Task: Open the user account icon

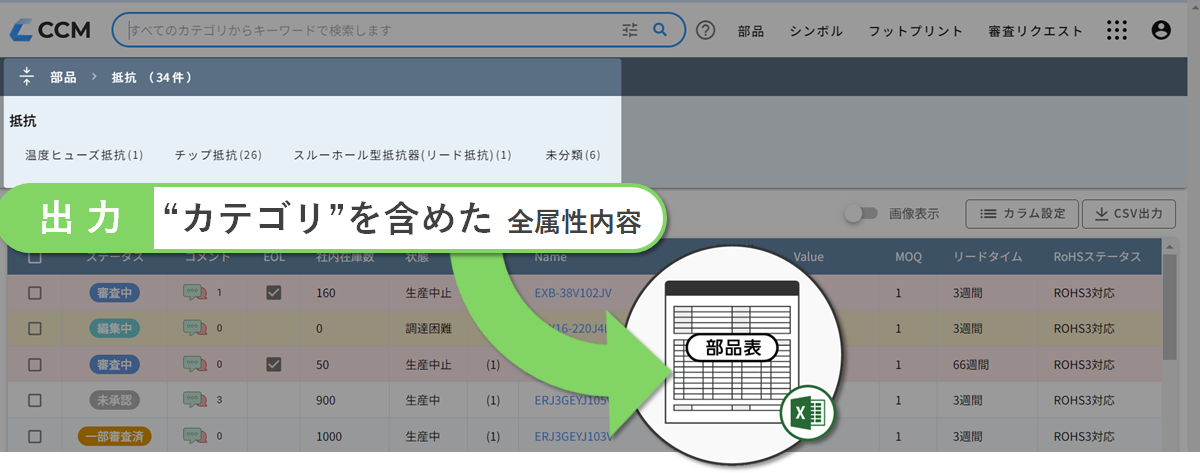Action: click(x=1161, y=30)
